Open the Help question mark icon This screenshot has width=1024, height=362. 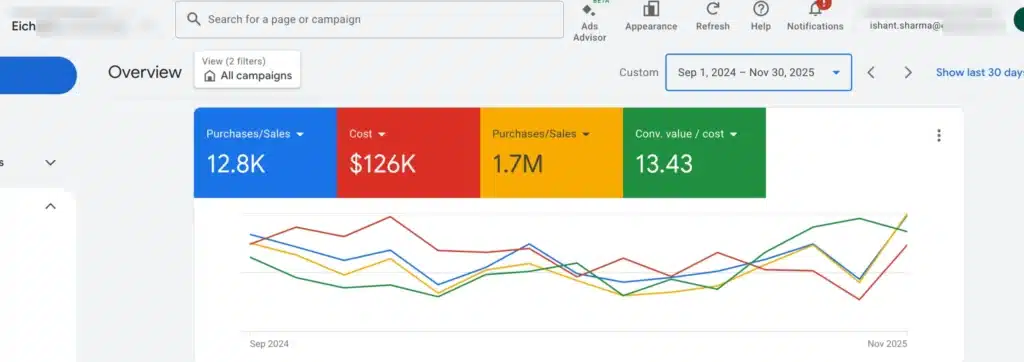coord(760,9)
